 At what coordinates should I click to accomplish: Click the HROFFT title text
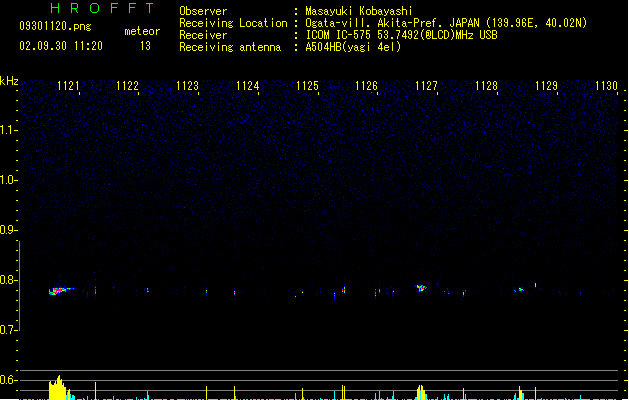point(103,8)
